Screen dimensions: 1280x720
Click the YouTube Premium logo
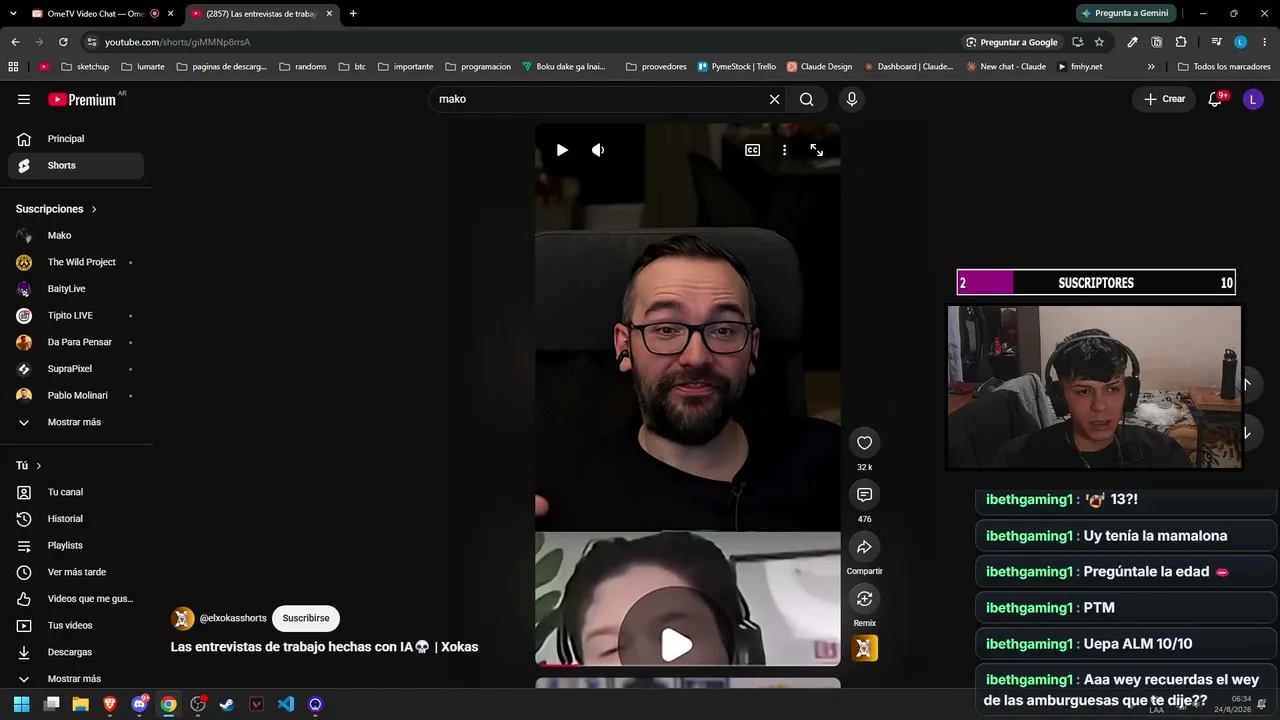click(82, 99)
